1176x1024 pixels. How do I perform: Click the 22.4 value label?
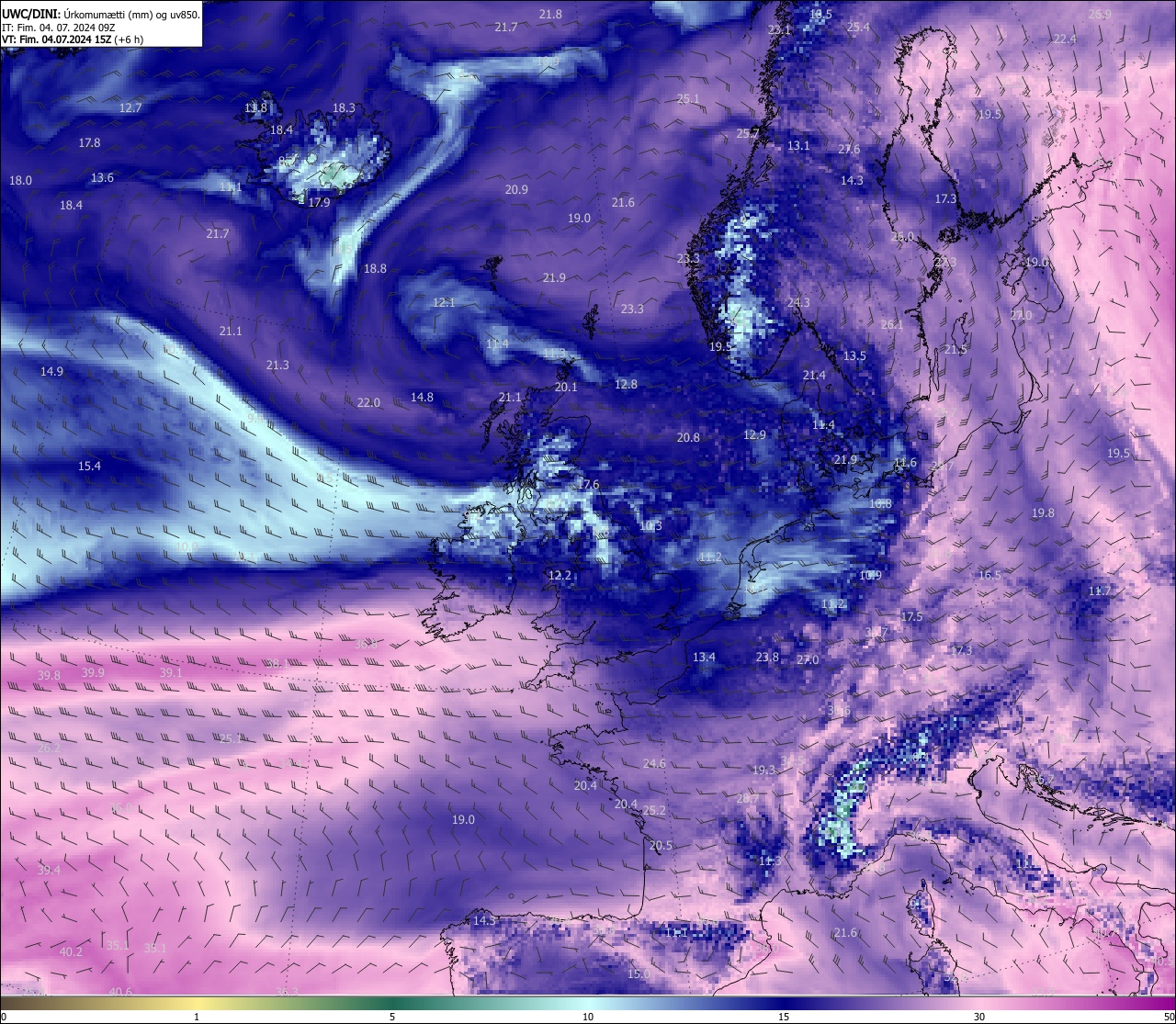pyautogui.click(x=1065, y=39)
